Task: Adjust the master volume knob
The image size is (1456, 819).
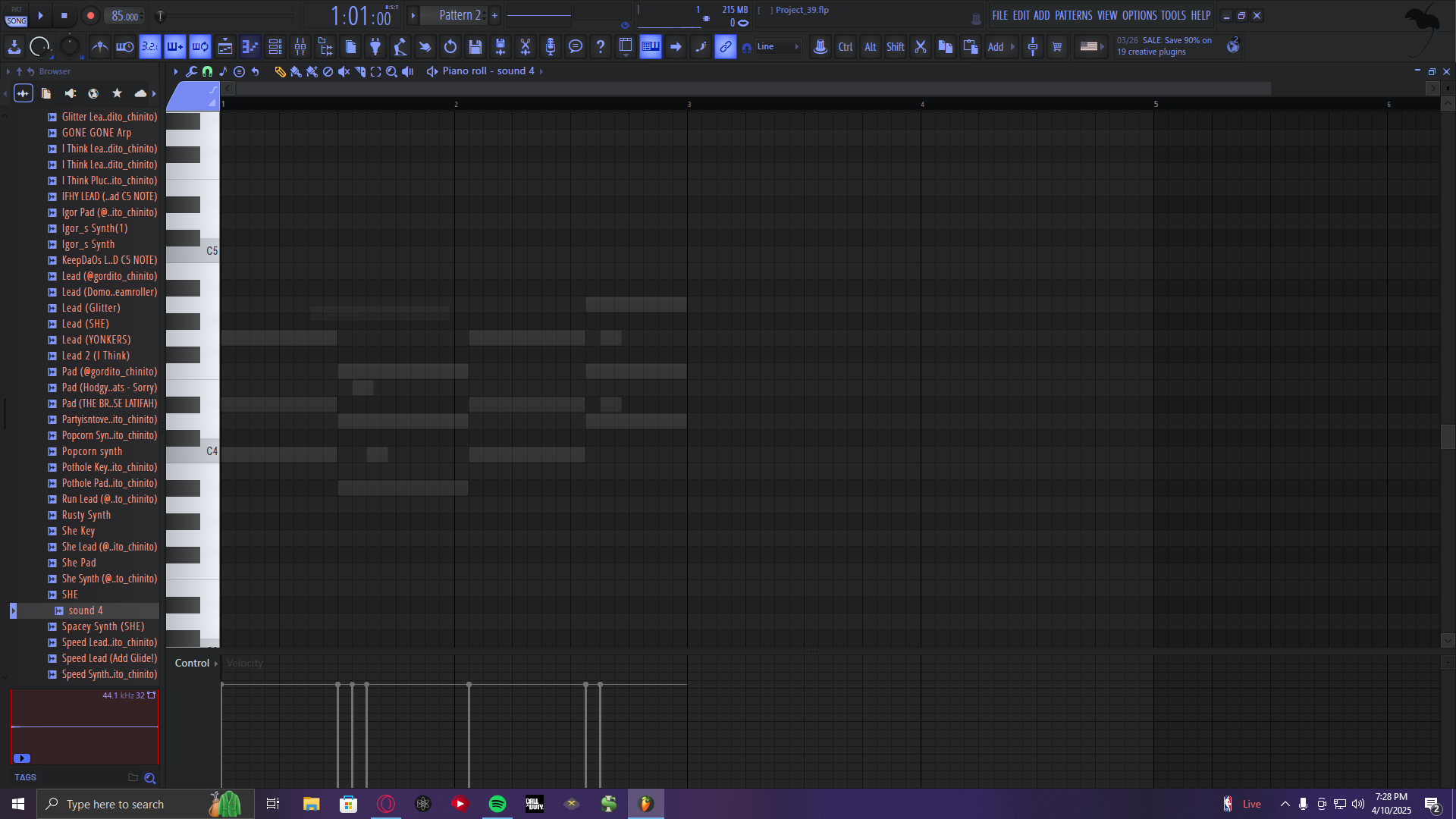Action: pyautogui.click(x=39, y=47)
